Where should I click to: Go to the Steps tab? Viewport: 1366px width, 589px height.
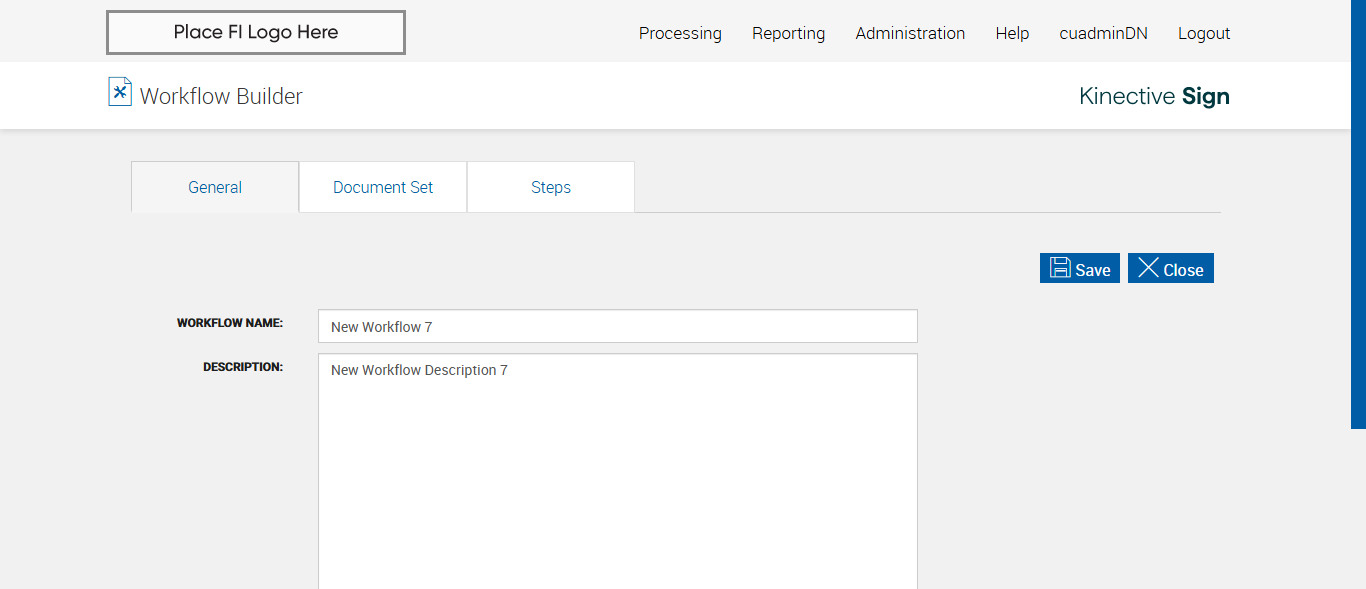click(551, 187)
